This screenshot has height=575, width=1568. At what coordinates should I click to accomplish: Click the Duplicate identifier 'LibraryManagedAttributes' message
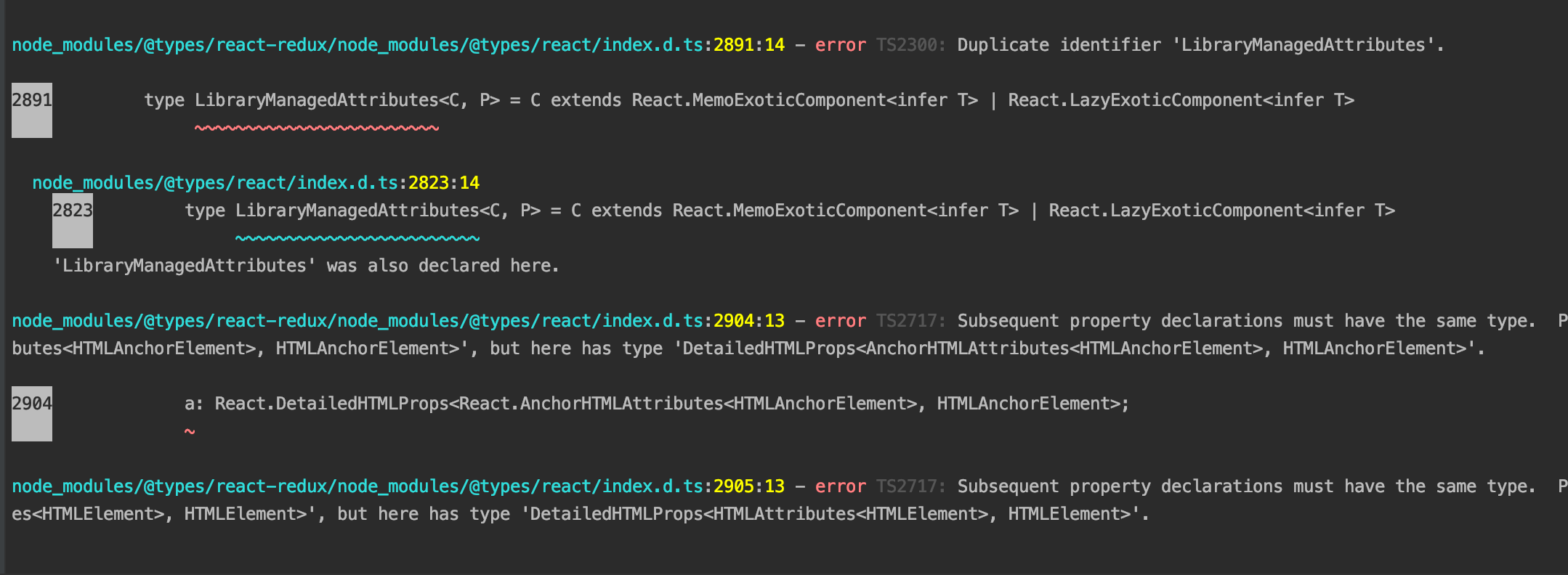(x=1200, y=45)
